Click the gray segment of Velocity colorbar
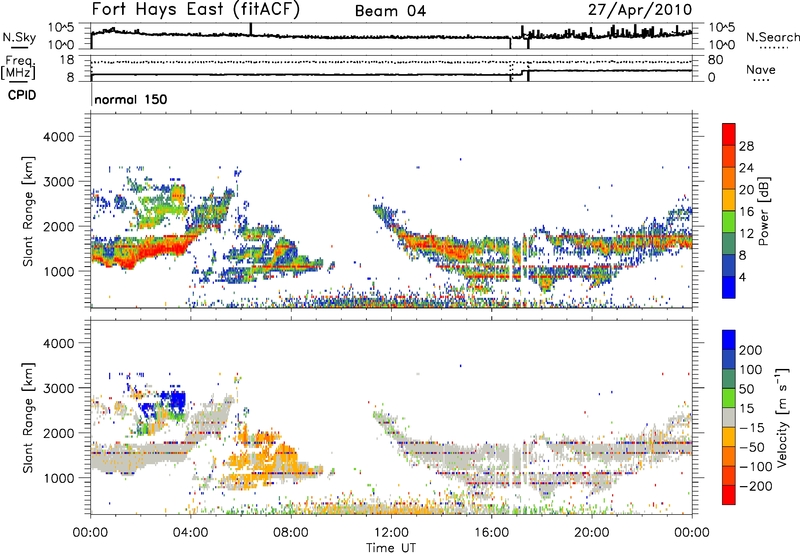 729,417
